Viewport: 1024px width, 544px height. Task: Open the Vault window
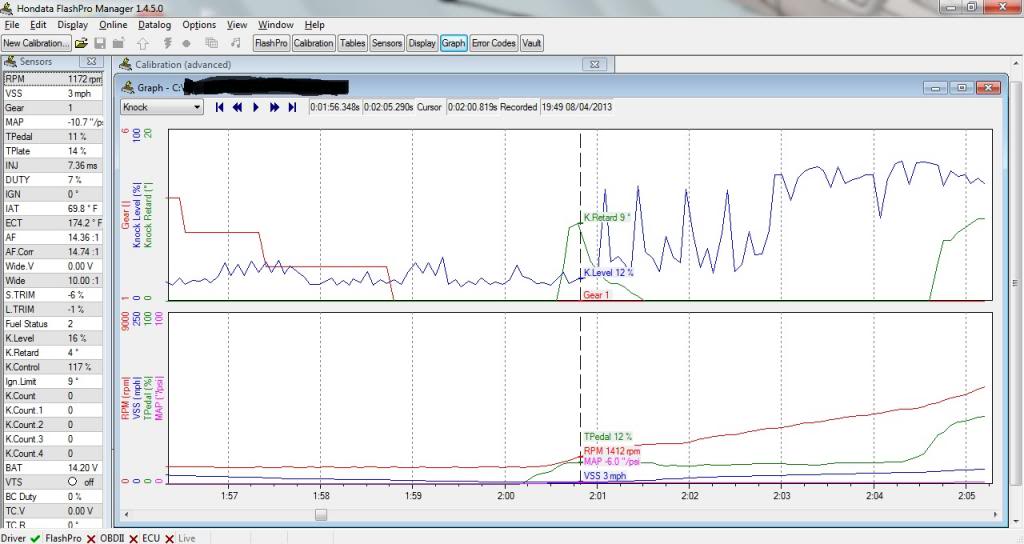(532, 43)
